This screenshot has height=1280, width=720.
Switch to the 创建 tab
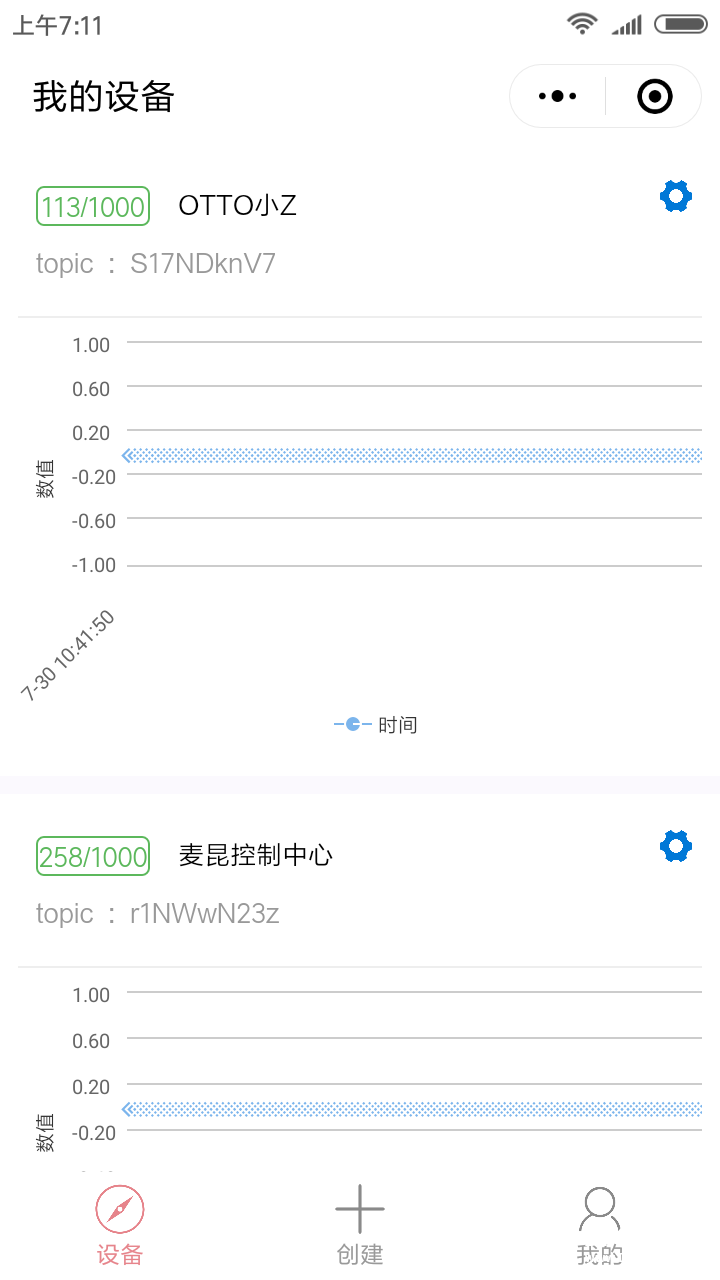coord(360,1254)
